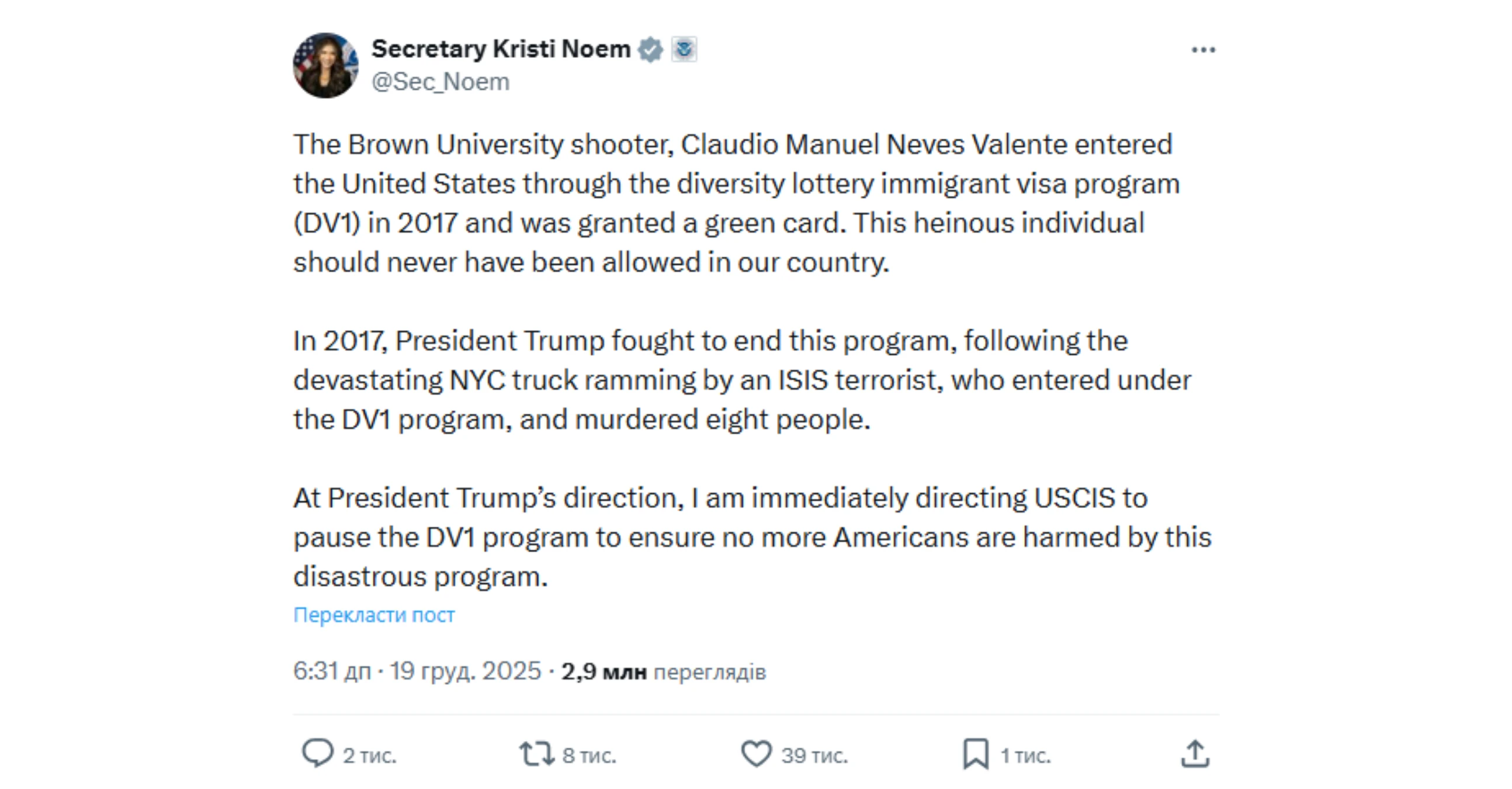The image size is (1512, 789).
Task: Click the '1 тис.' bookmark count
Action: [1025, 756]
